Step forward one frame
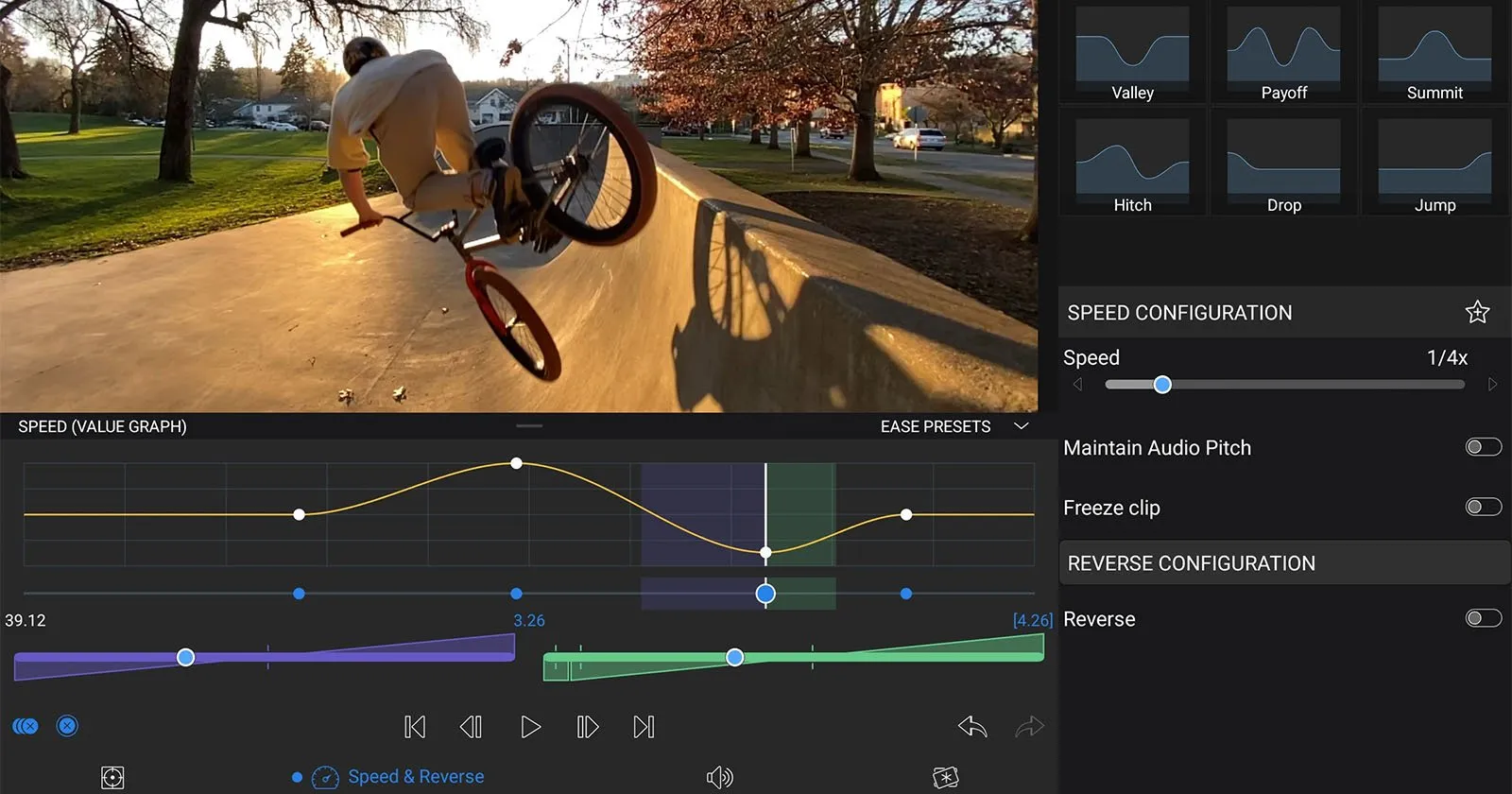The image size is (1512, 794). pos(587,727)
